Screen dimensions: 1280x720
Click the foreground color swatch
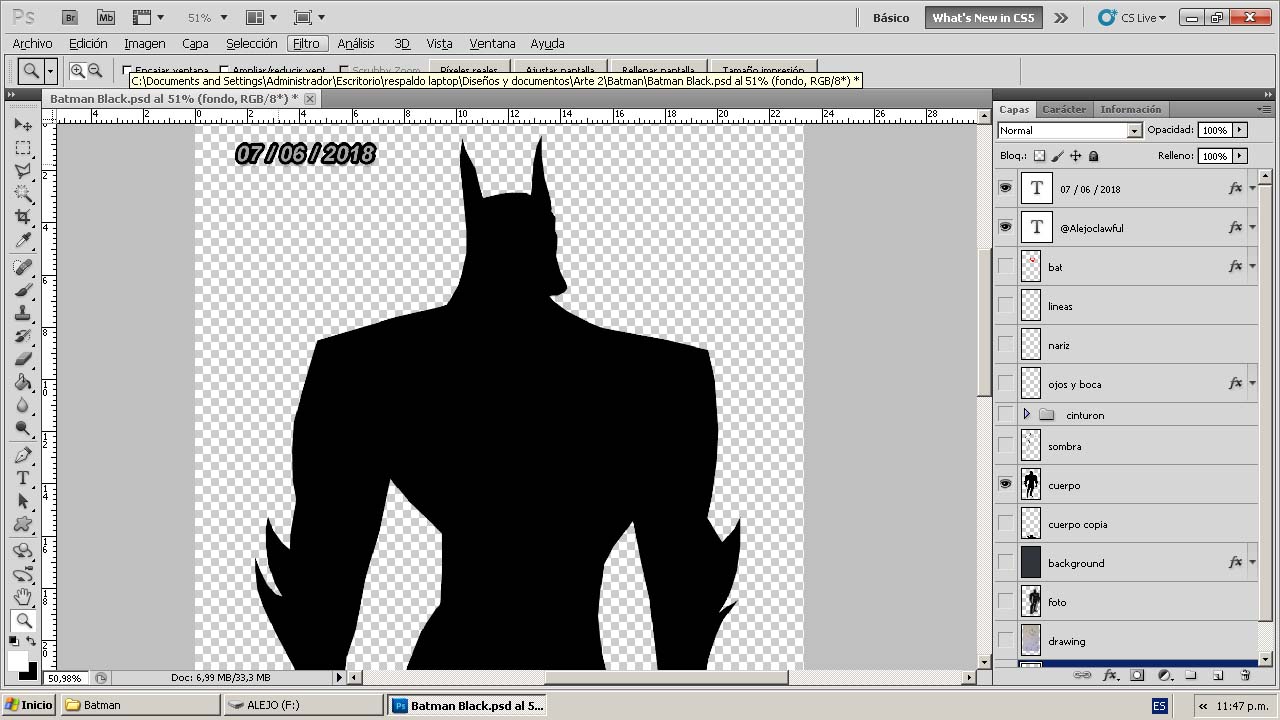[17, 661]
